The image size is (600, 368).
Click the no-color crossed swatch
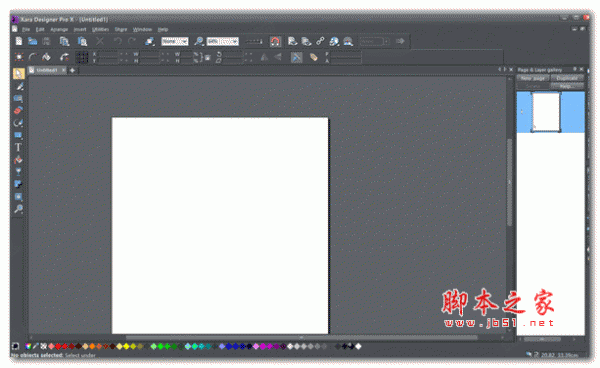pyautogui.click(x=44, y=346)
